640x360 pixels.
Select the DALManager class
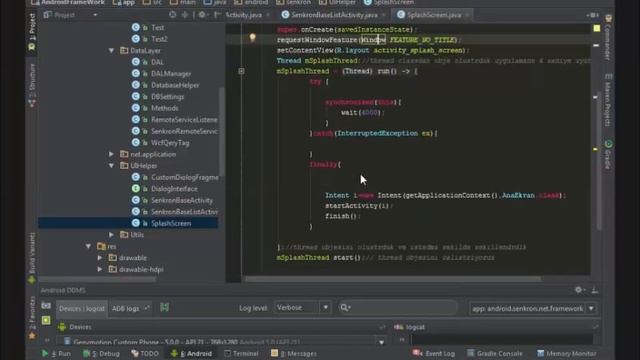pyautogui.click(x=171, y=73)
